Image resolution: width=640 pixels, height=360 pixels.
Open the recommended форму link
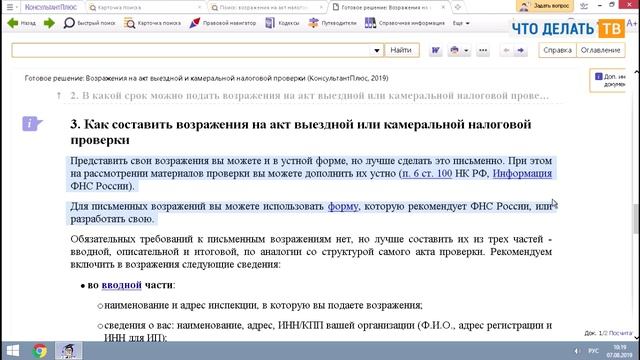343,207
